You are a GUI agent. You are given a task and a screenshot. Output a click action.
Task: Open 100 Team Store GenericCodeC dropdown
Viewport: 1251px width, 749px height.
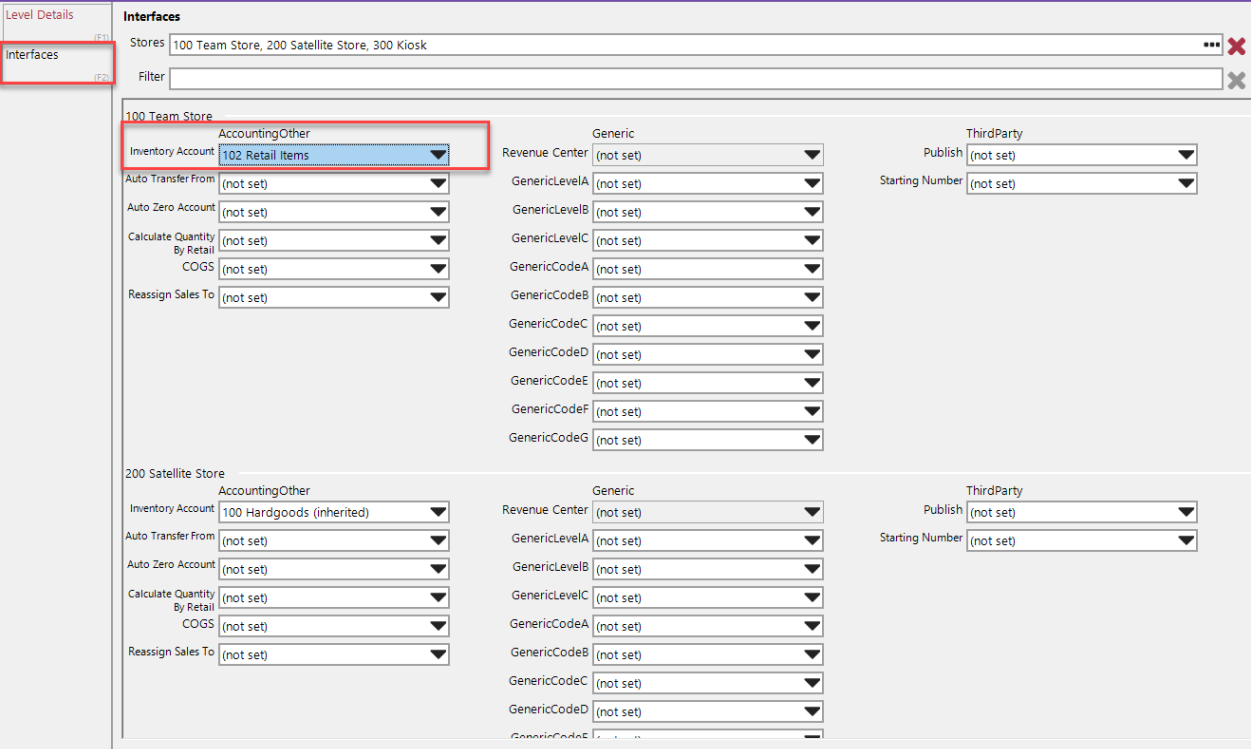point(708,326)
